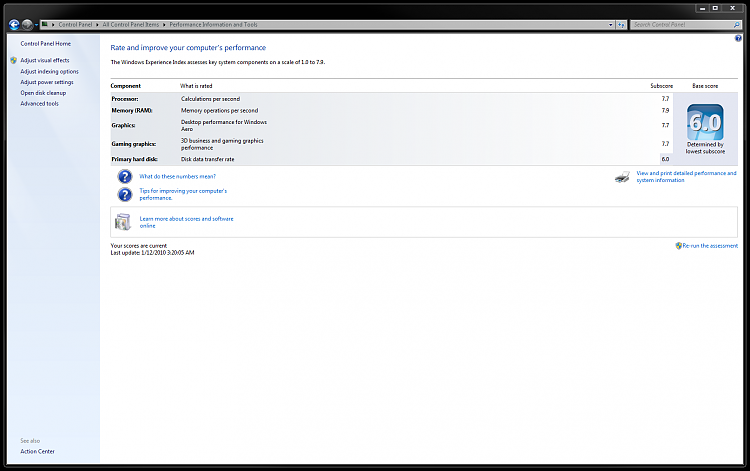Viewport: 750px width, 471px height.
Task: Click the shield icon beside Re-run the assessment
Action: pyautogui.click(x=678, y=246)
